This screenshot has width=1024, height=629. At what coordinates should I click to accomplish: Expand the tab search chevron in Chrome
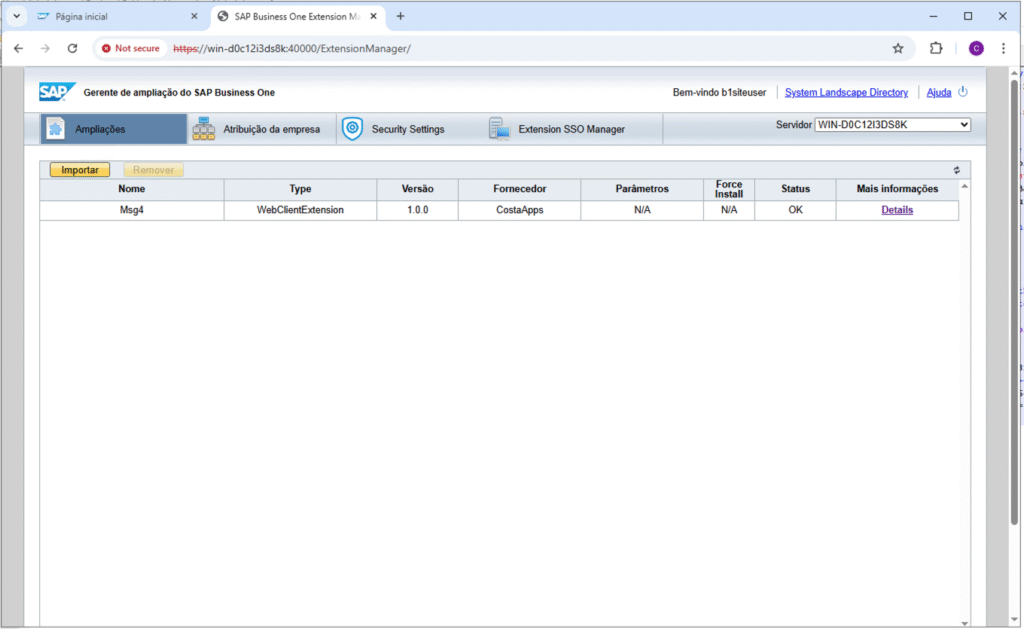tap(17, 16)
